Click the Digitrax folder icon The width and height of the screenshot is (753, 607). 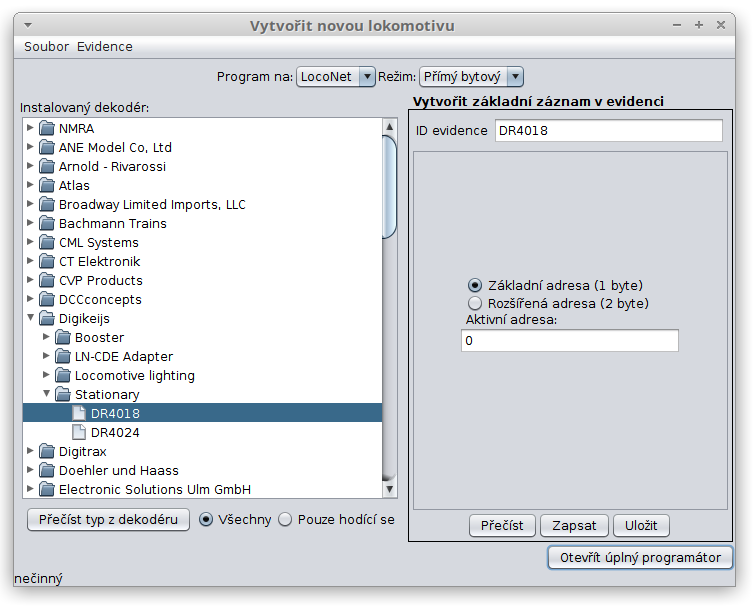pyautogui.click(x=47, y=451)
